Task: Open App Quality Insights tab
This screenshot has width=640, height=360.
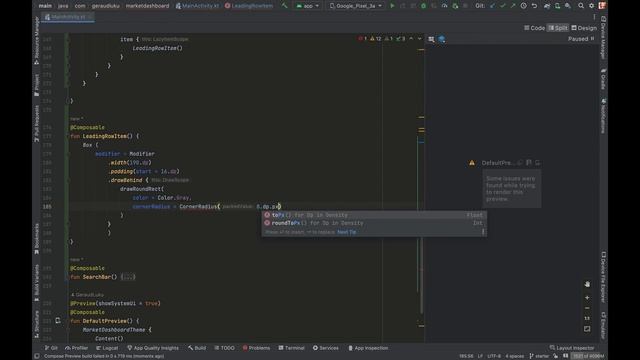Action: click(x=153, y=348)
